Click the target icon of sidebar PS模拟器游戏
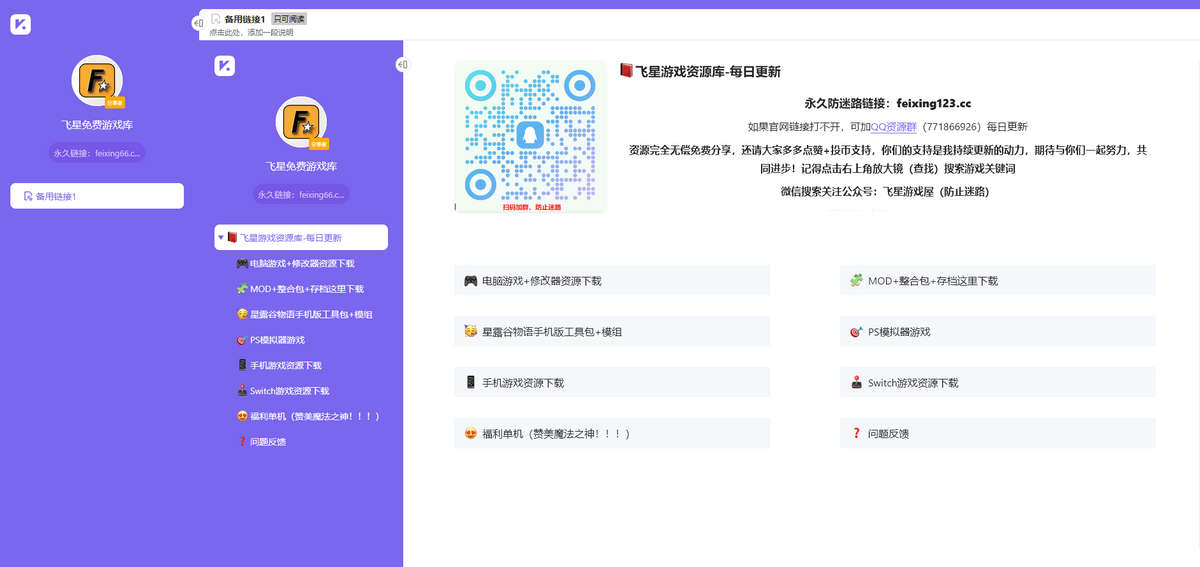 (x=242, y=340)
